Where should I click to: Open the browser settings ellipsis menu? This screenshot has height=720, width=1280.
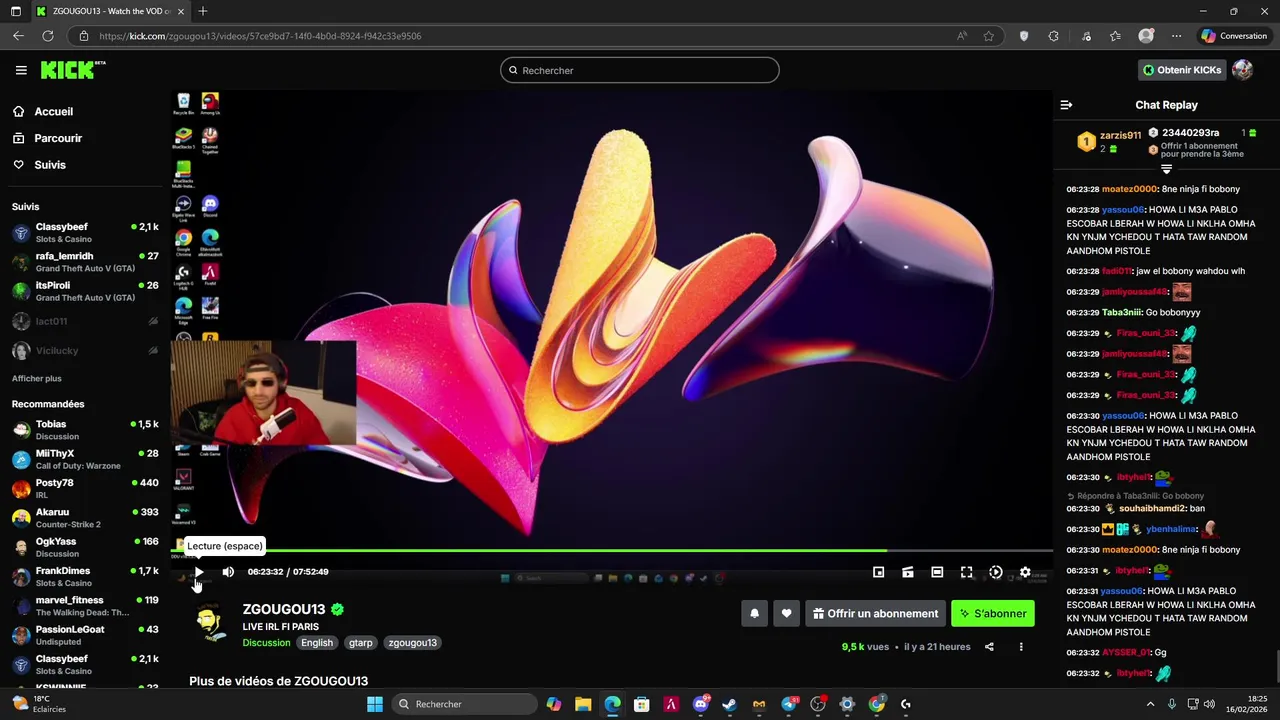pos(1177,36)
